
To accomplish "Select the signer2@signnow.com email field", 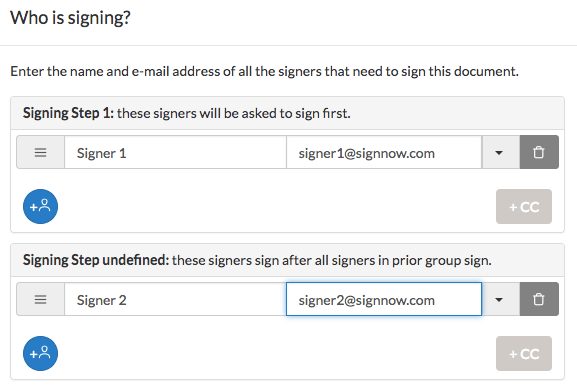I will [x=384, y=299].
